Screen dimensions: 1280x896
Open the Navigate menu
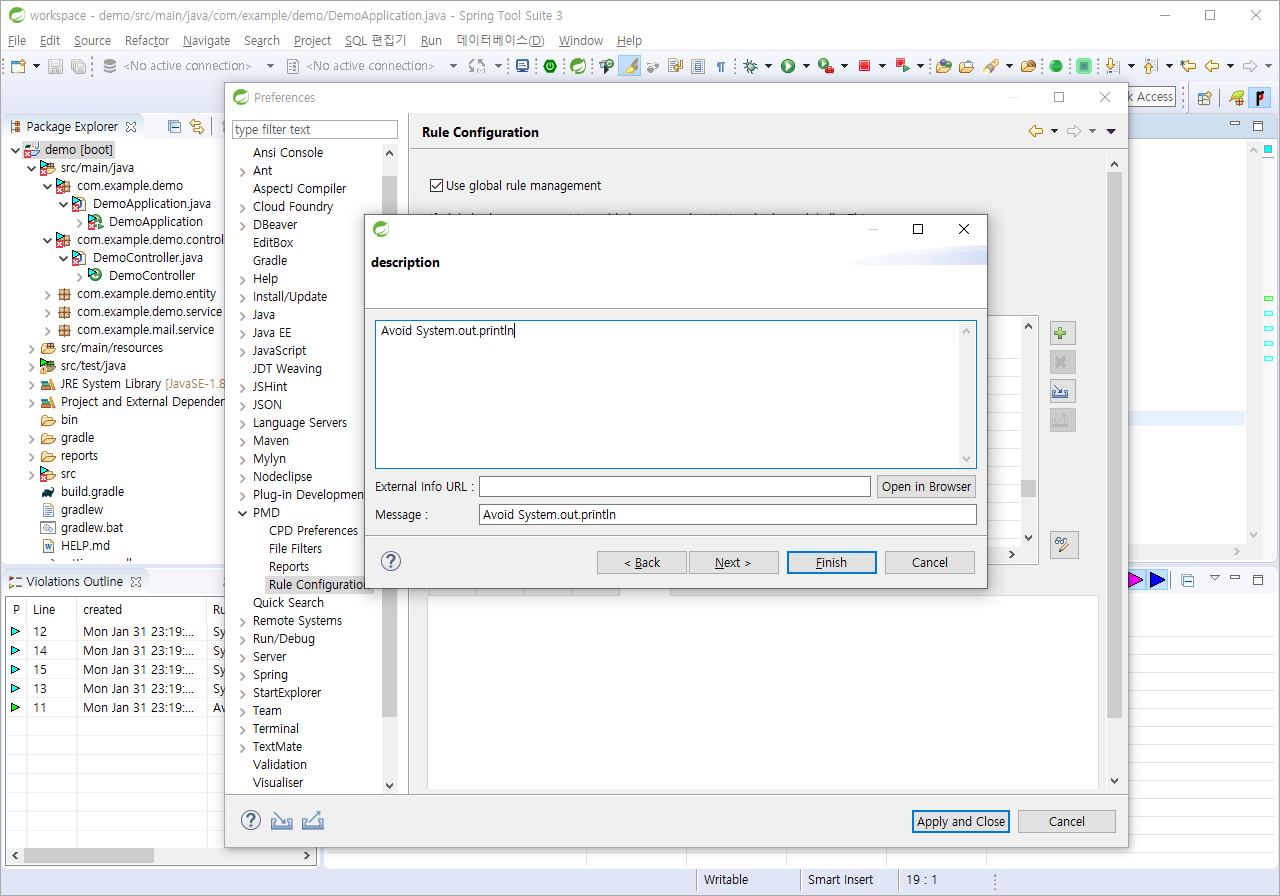(207, 40)
